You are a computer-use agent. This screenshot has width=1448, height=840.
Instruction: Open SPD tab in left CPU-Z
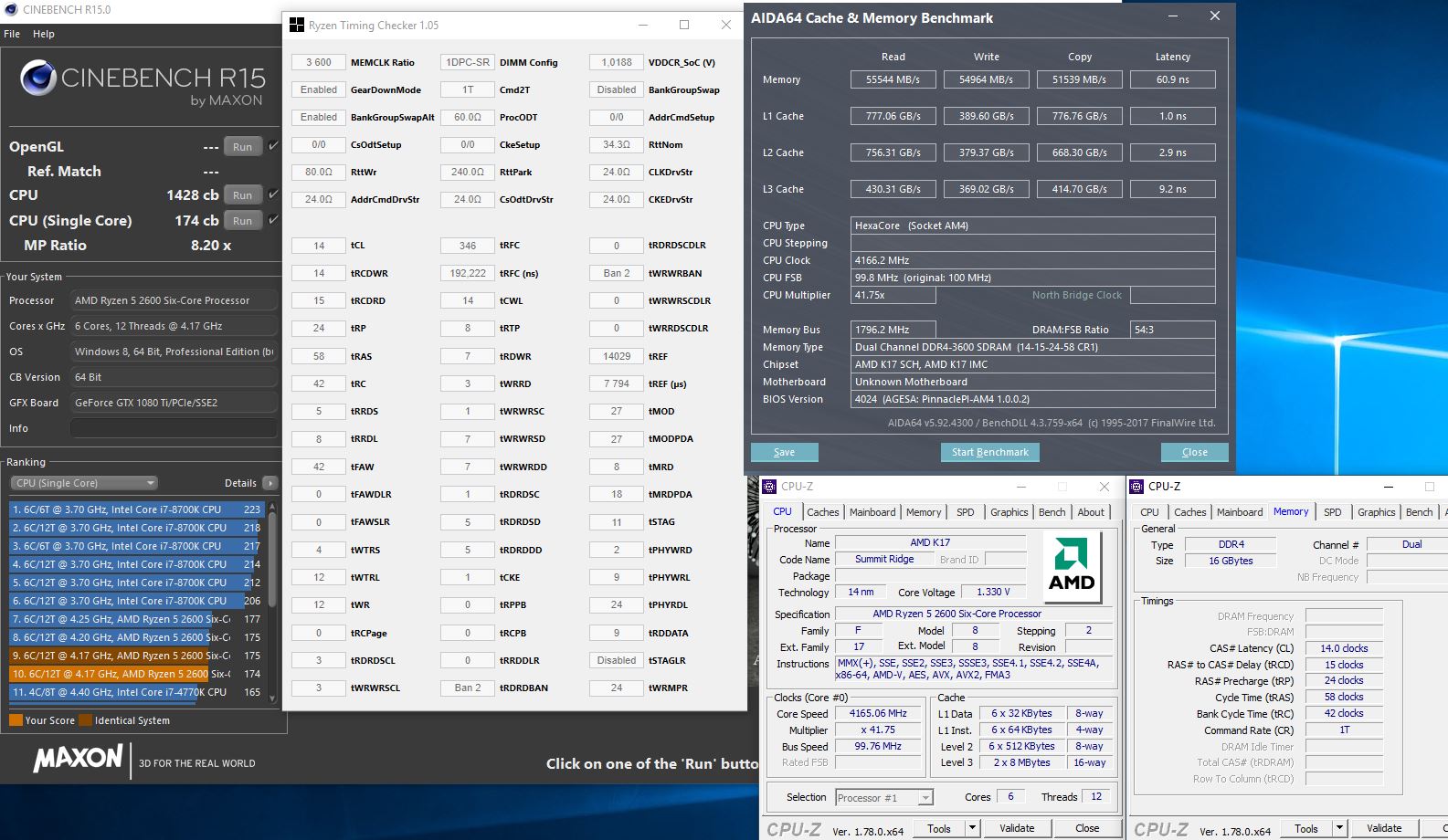pyautogui.click(x=965, y=512)
